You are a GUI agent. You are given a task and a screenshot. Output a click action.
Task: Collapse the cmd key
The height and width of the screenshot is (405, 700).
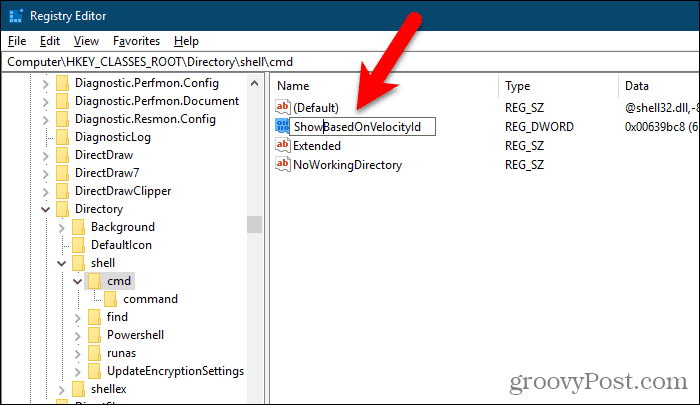[78, 281]
